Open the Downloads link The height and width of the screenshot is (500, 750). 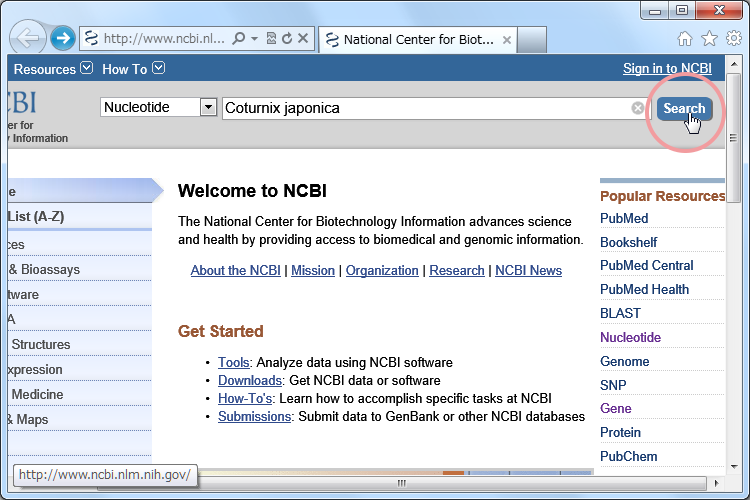click(x=250, y=380)
